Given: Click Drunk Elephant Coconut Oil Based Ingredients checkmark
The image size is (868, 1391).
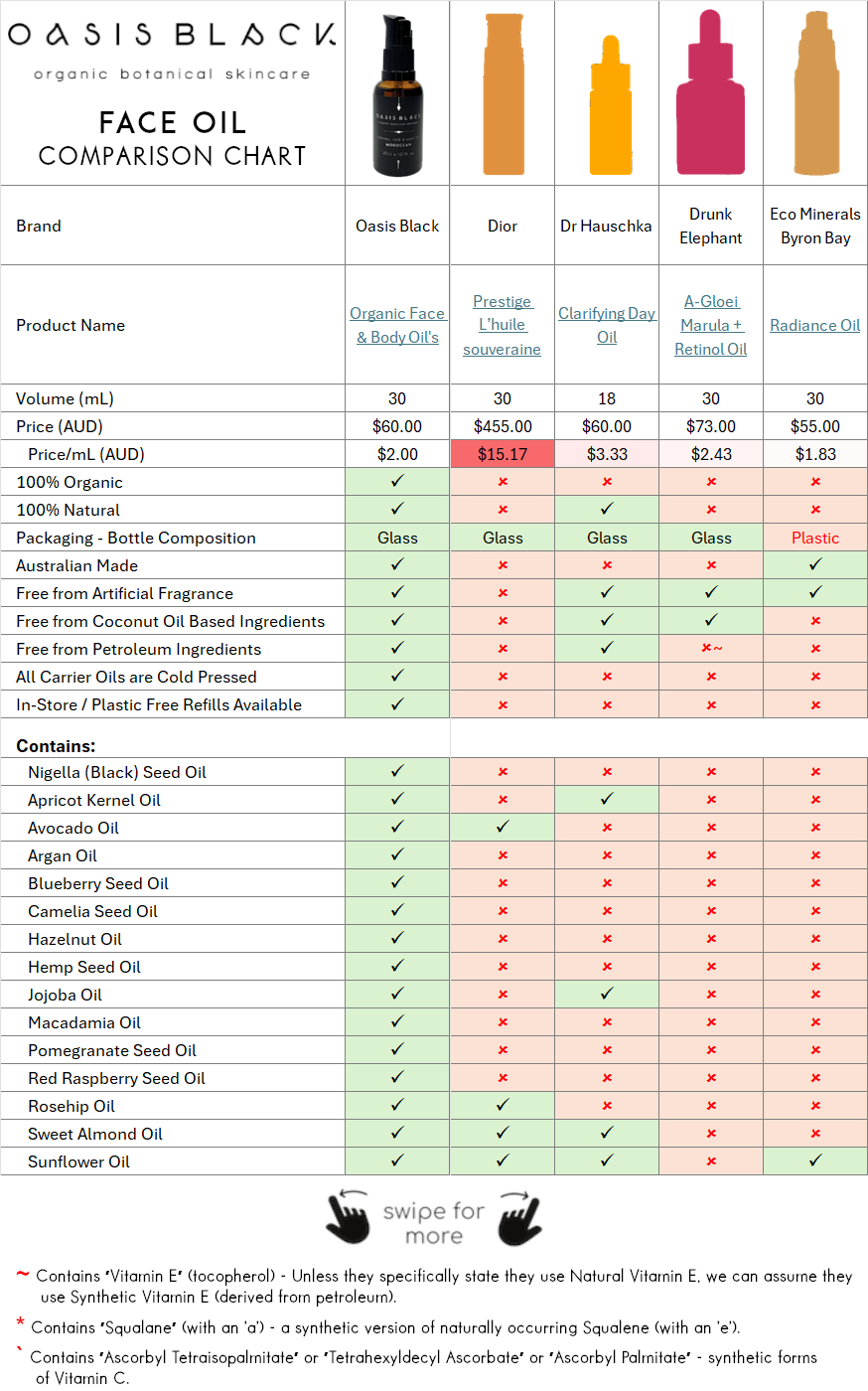Looking at the screenshot, I should (x=711, y=620).
